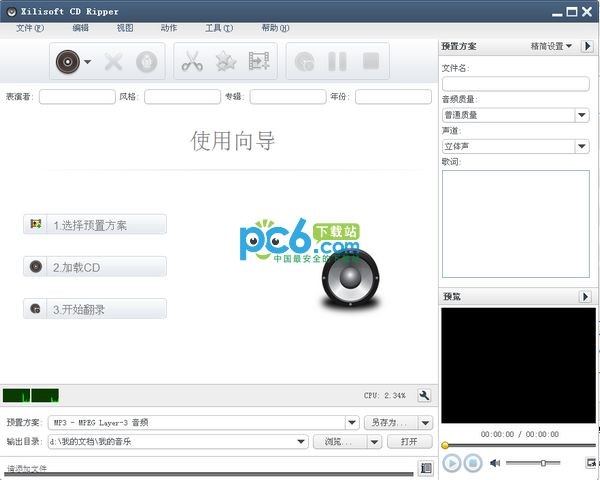Click the 风格 genre input field

click(183, 97)
